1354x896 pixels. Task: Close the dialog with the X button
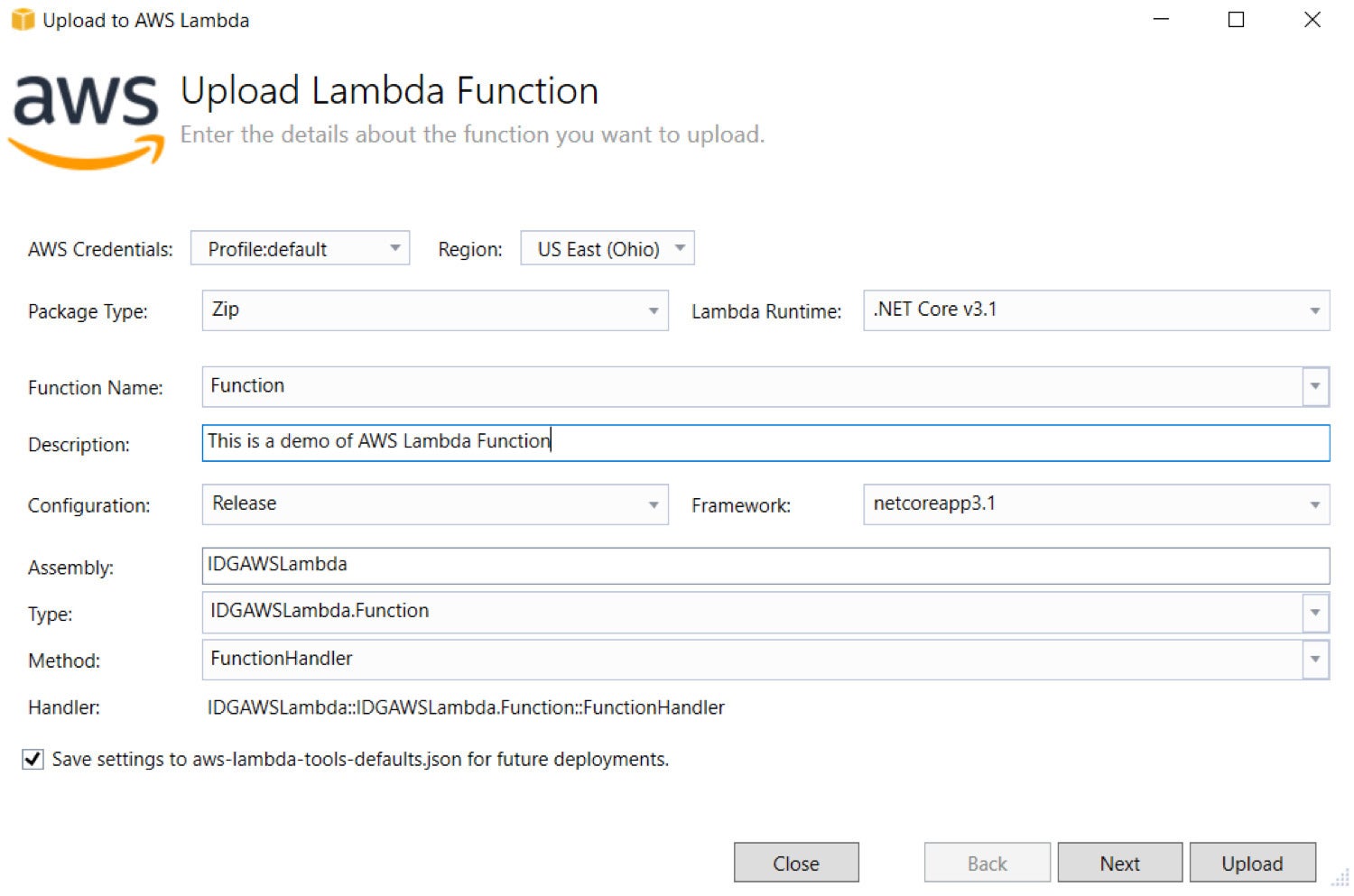(1312, 20)
